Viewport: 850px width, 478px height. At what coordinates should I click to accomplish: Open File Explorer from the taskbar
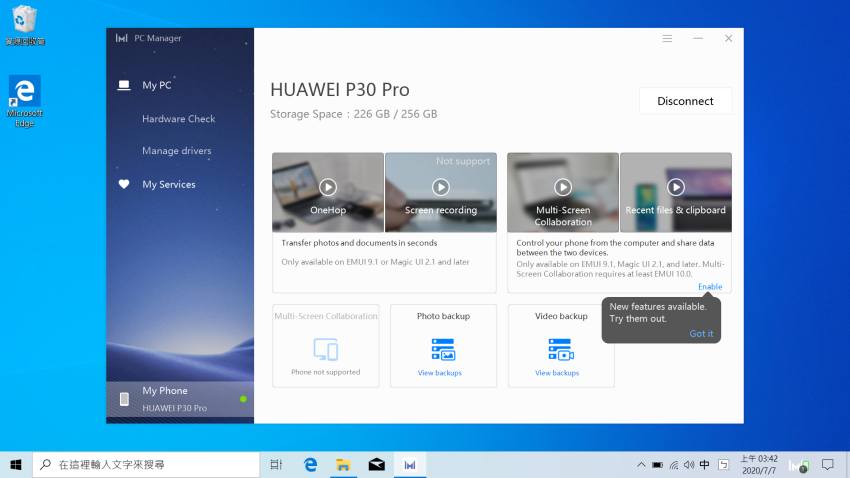(x=343, y=464)
